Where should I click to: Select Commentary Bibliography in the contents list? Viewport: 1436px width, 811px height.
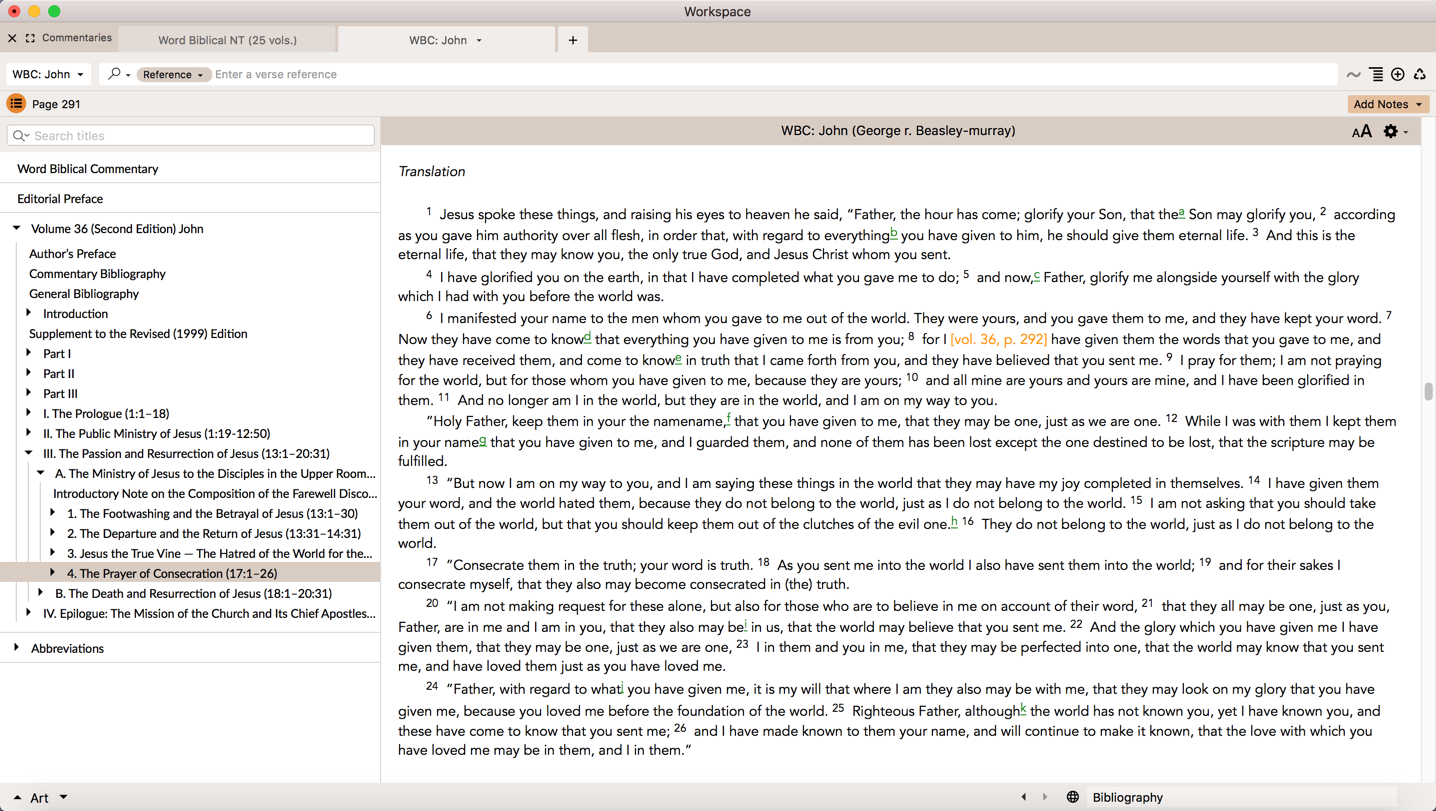[x=97, y=274]
